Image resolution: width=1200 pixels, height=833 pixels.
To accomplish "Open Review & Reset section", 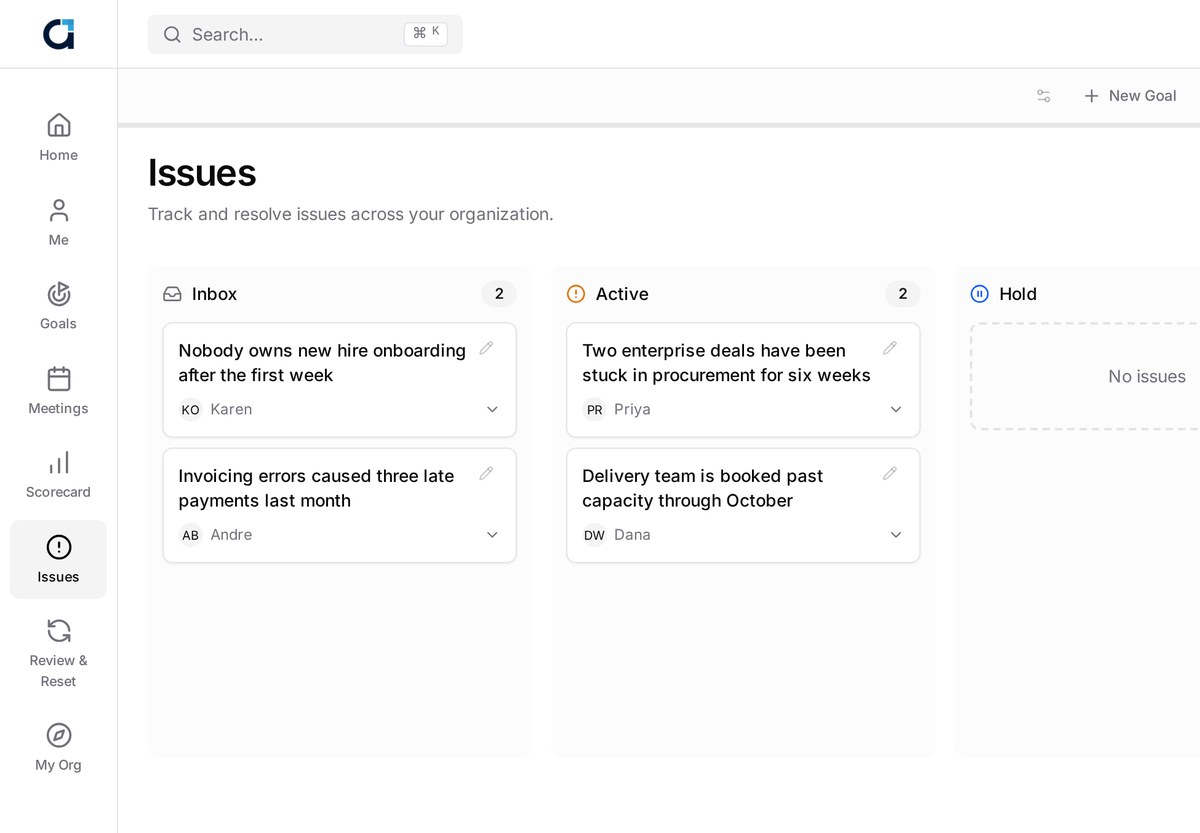I will pos(58,654).
